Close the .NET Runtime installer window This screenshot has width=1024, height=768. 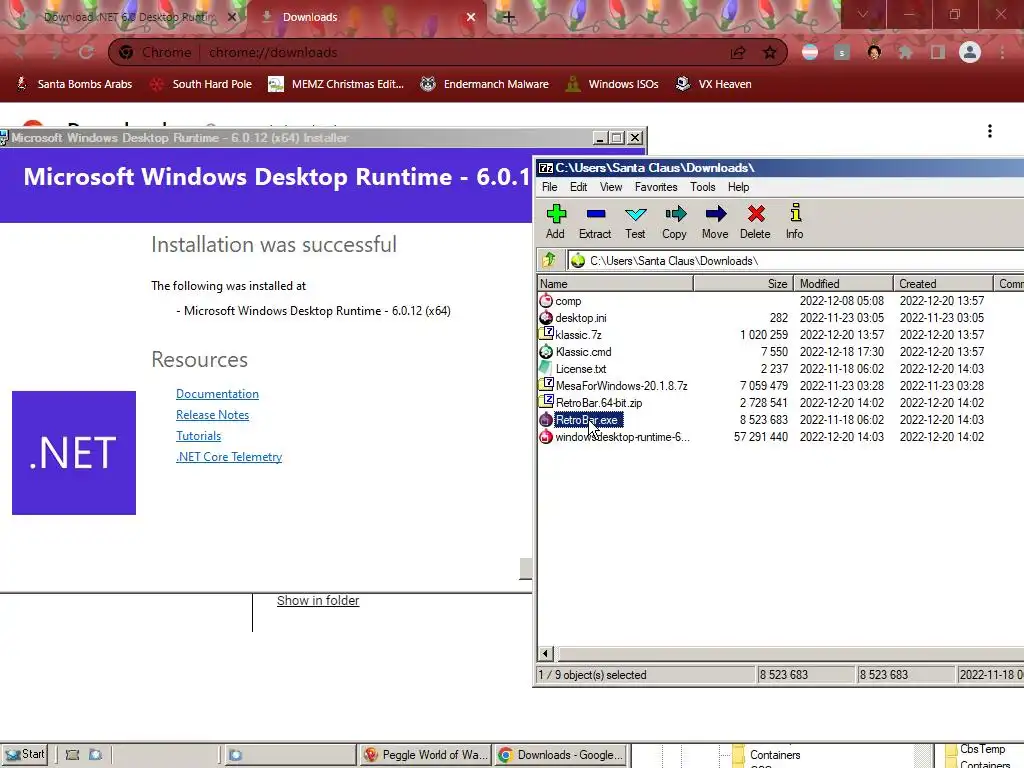635,138
